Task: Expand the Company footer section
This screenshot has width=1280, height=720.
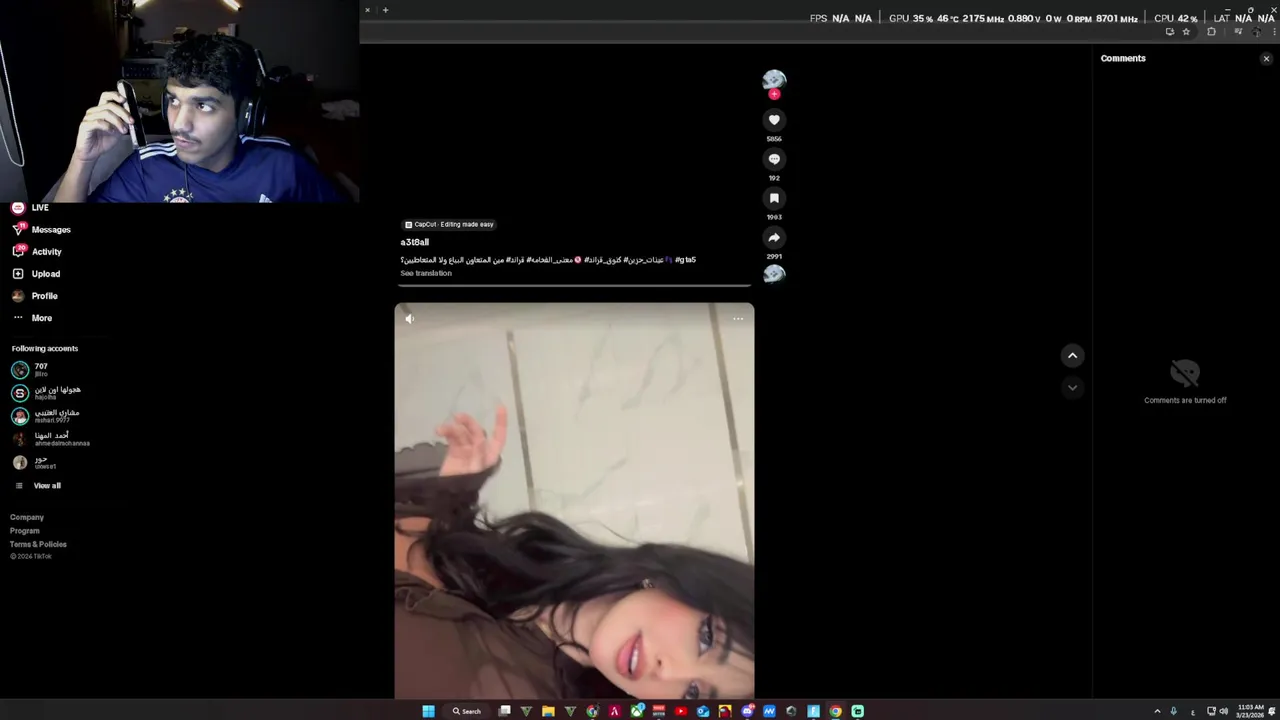Action: [27, 518]
